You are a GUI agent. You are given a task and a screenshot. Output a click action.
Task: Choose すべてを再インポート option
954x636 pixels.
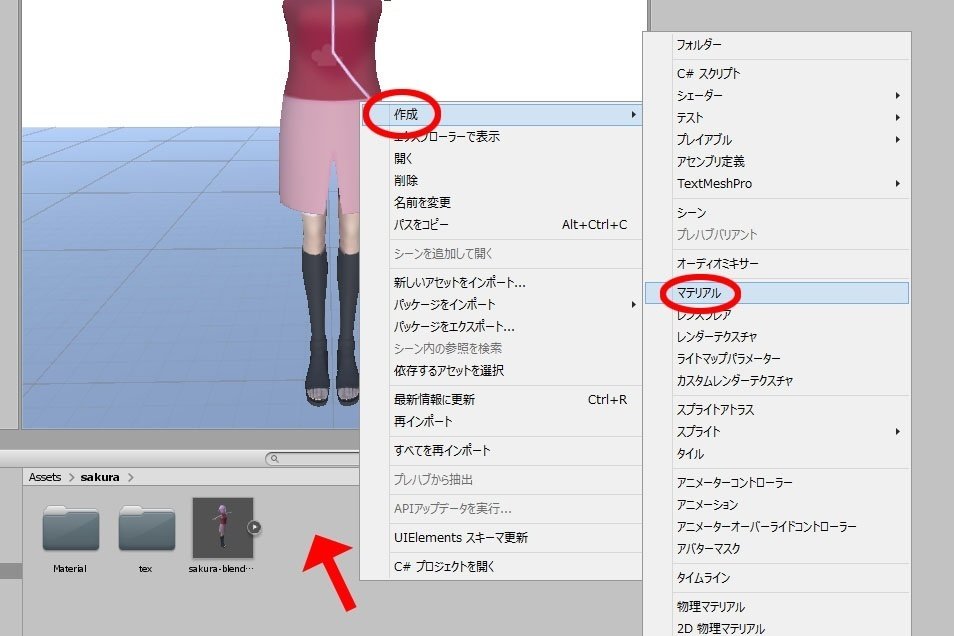click(501, 450)
